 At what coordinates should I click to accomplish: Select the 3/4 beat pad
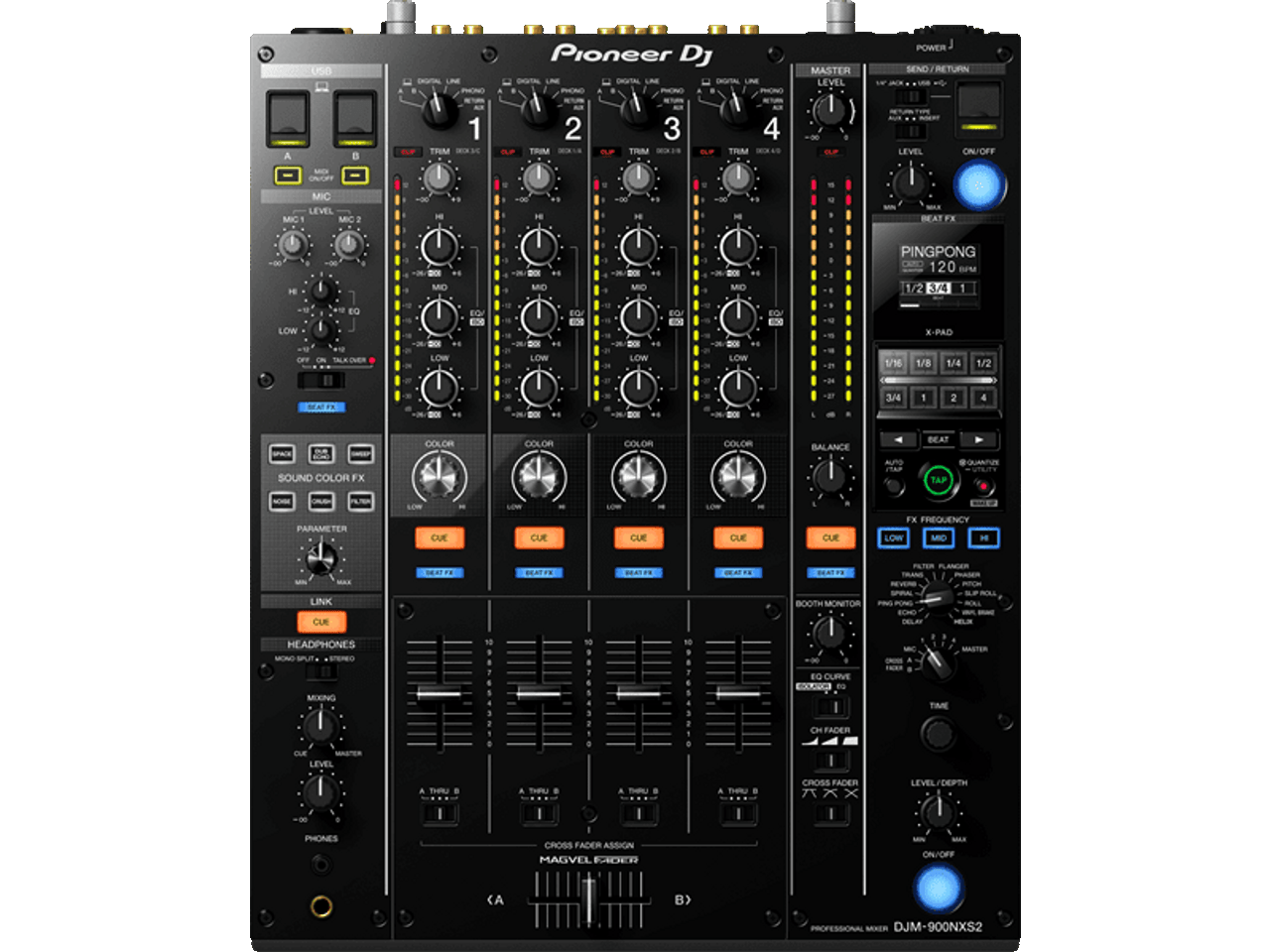tap(893, 398)
